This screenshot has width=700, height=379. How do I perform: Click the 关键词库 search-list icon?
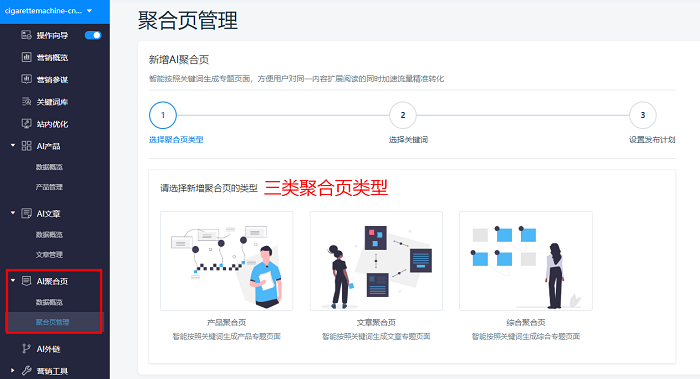pyautogui.click(x=26, y=101)
